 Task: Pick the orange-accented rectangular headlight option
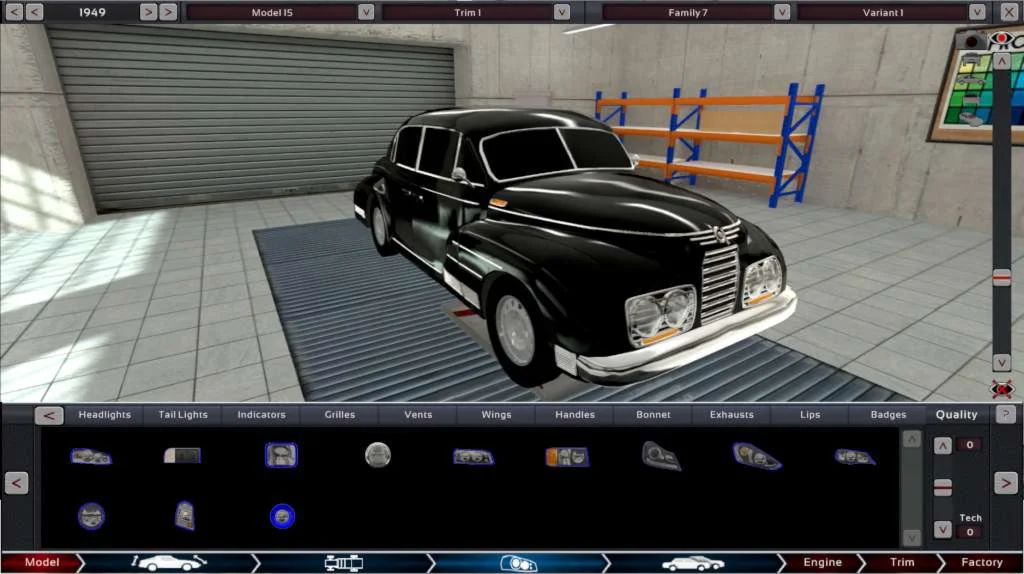click(x=567, y=456)
